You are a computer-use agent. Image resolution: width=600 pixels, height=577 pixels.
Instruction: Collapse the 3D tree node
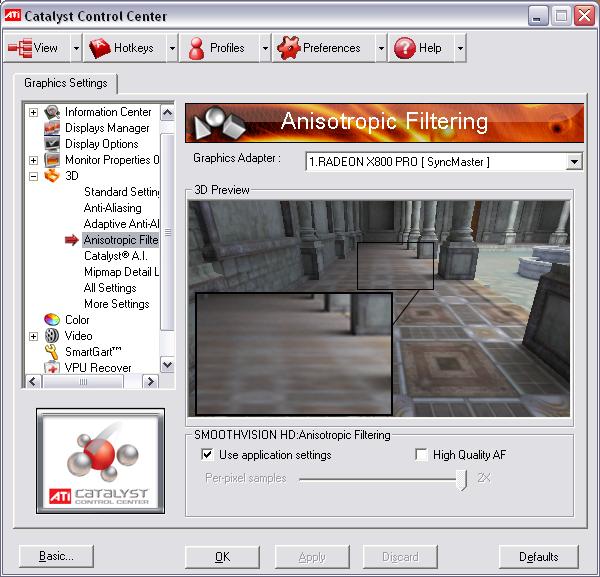click(x=34, y=176)
